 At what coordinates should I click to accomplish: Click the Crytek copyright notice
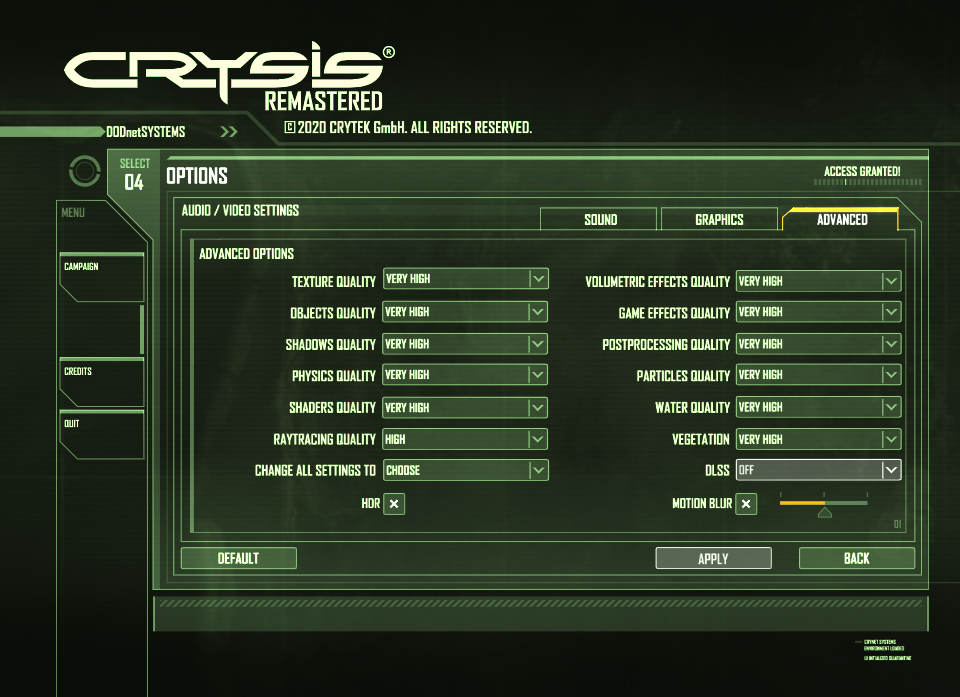click(x=408, y=127)
